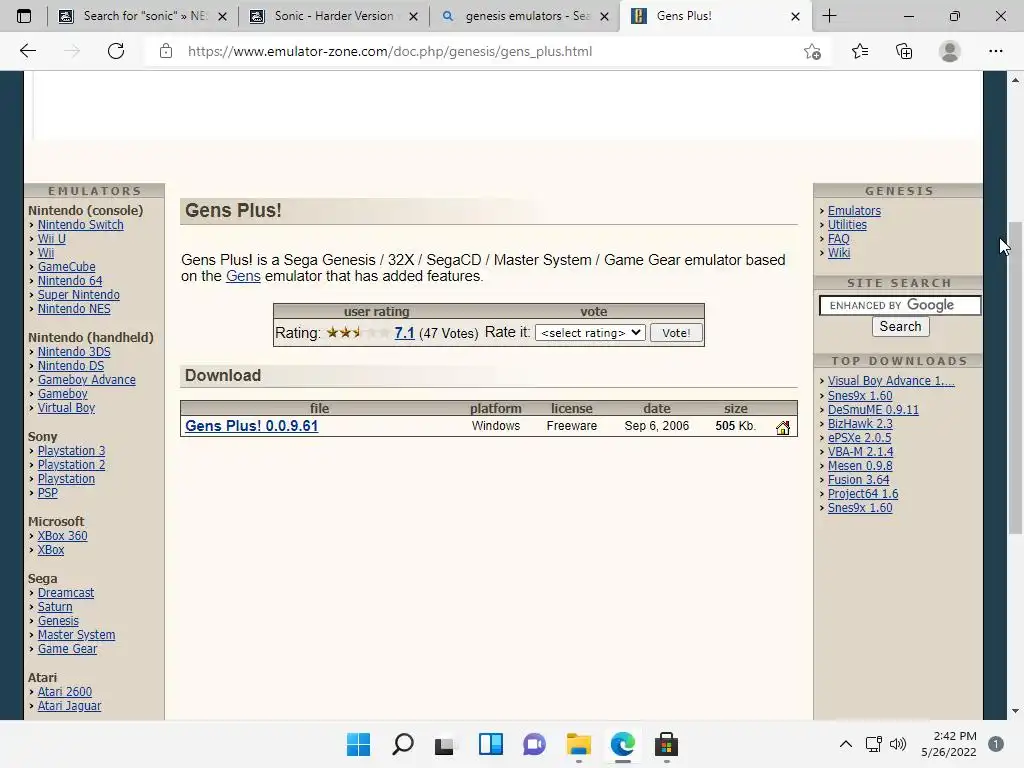1024x768 pixels.
Task: Open DeSmuME 0.9.11 top download
Action: click(873, 409)
